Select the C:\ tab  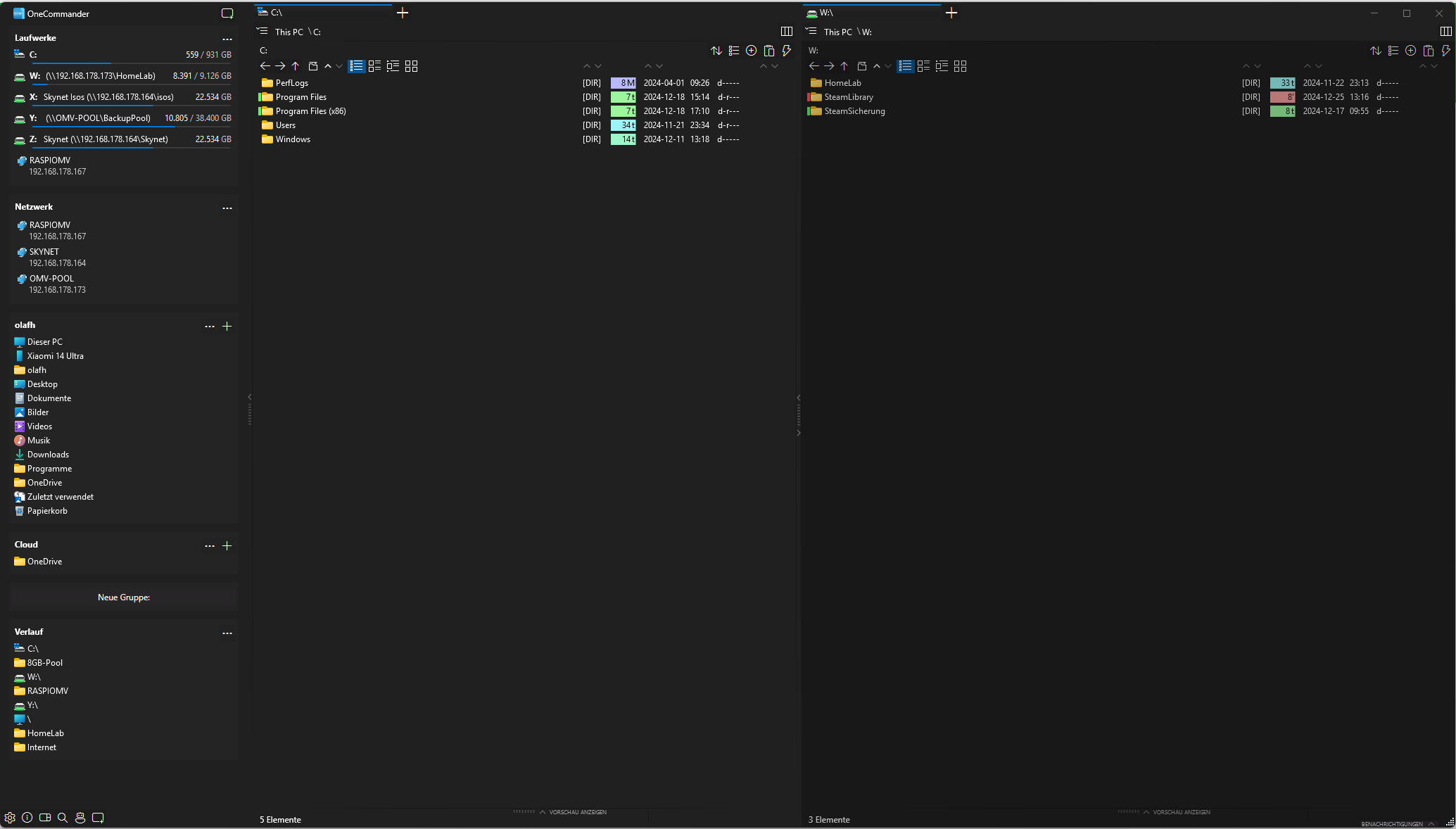coord(323,13)
